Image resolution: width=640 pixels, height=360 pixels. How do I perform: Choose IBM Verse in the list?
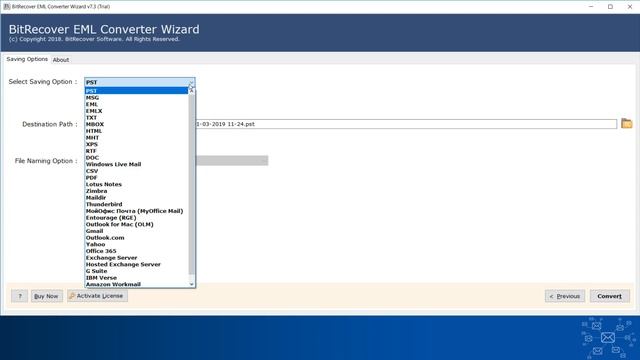(136, 278)
